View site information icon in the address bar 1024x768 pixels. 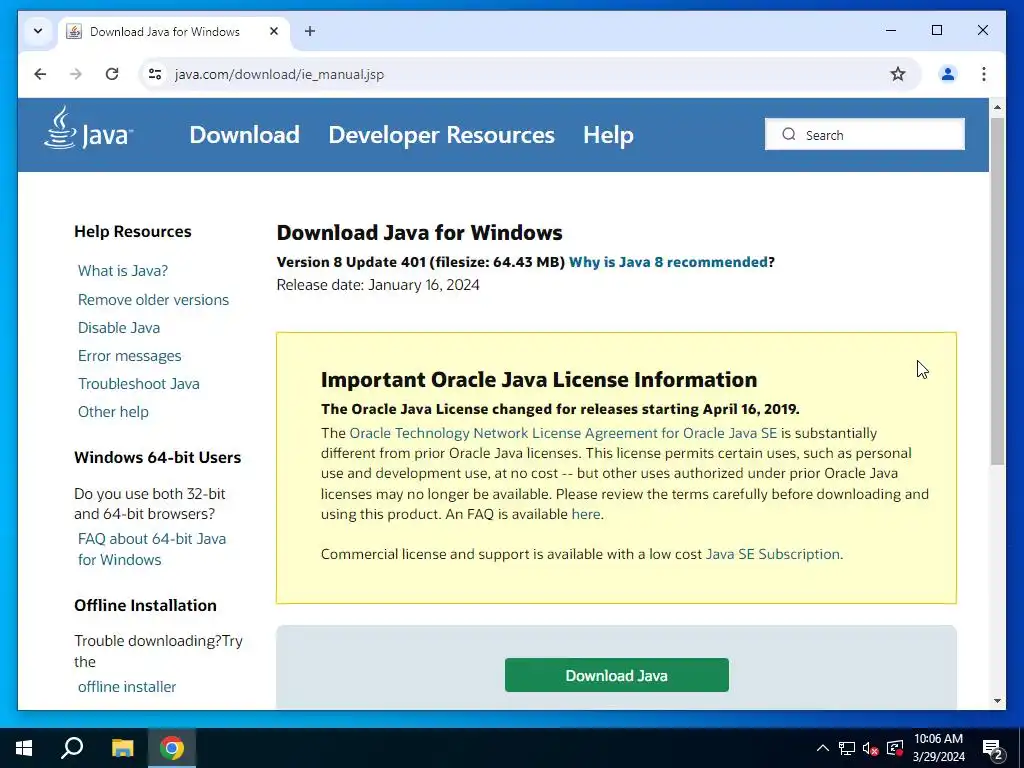click(x=155, y=74)
